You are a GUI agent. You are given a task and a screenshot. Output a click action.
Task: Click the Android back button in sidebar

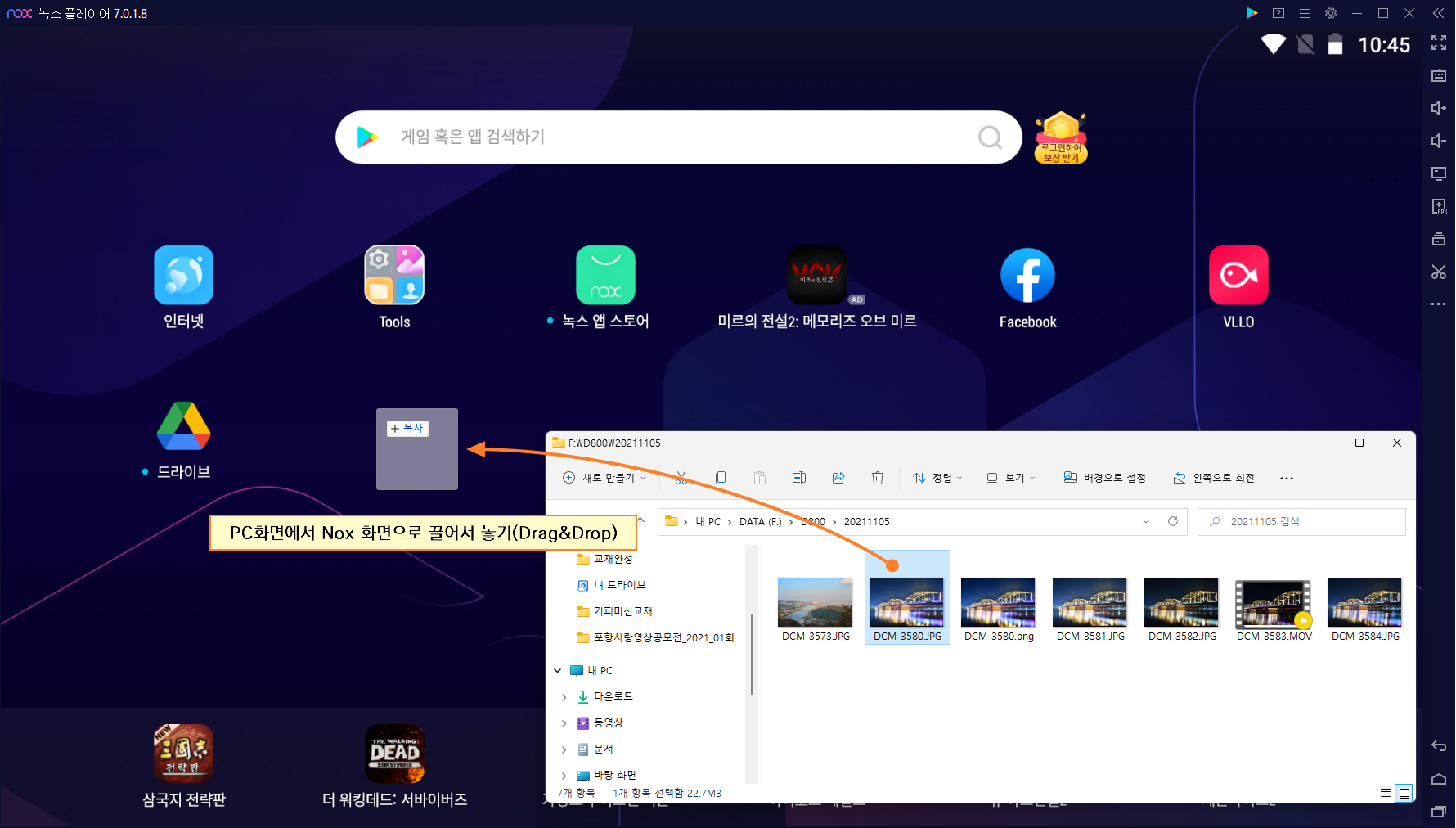pos(1439,746)
